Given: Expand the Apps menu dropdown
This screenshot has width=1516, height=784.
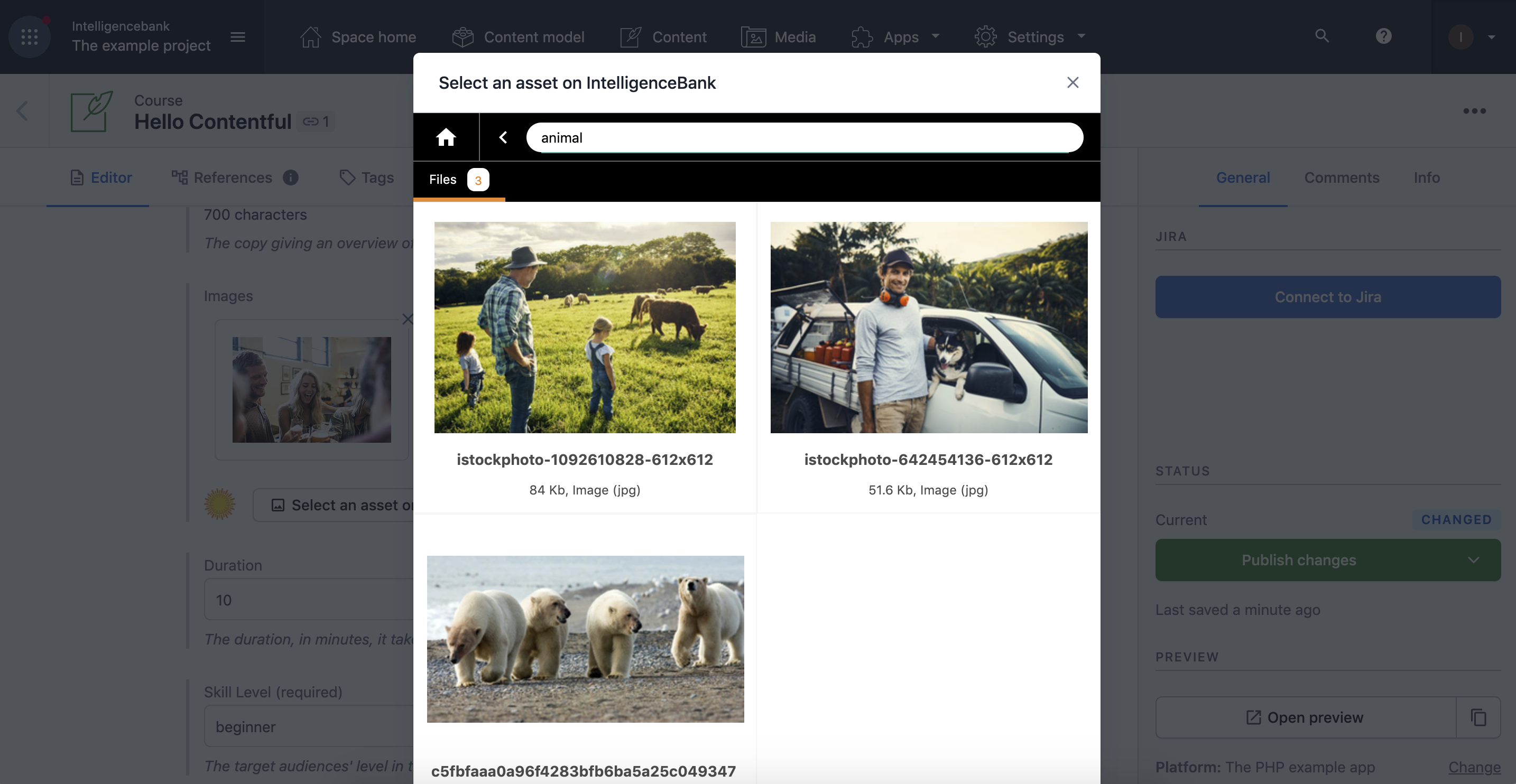Looking at the screenshot, I should [x=932, y=36].
